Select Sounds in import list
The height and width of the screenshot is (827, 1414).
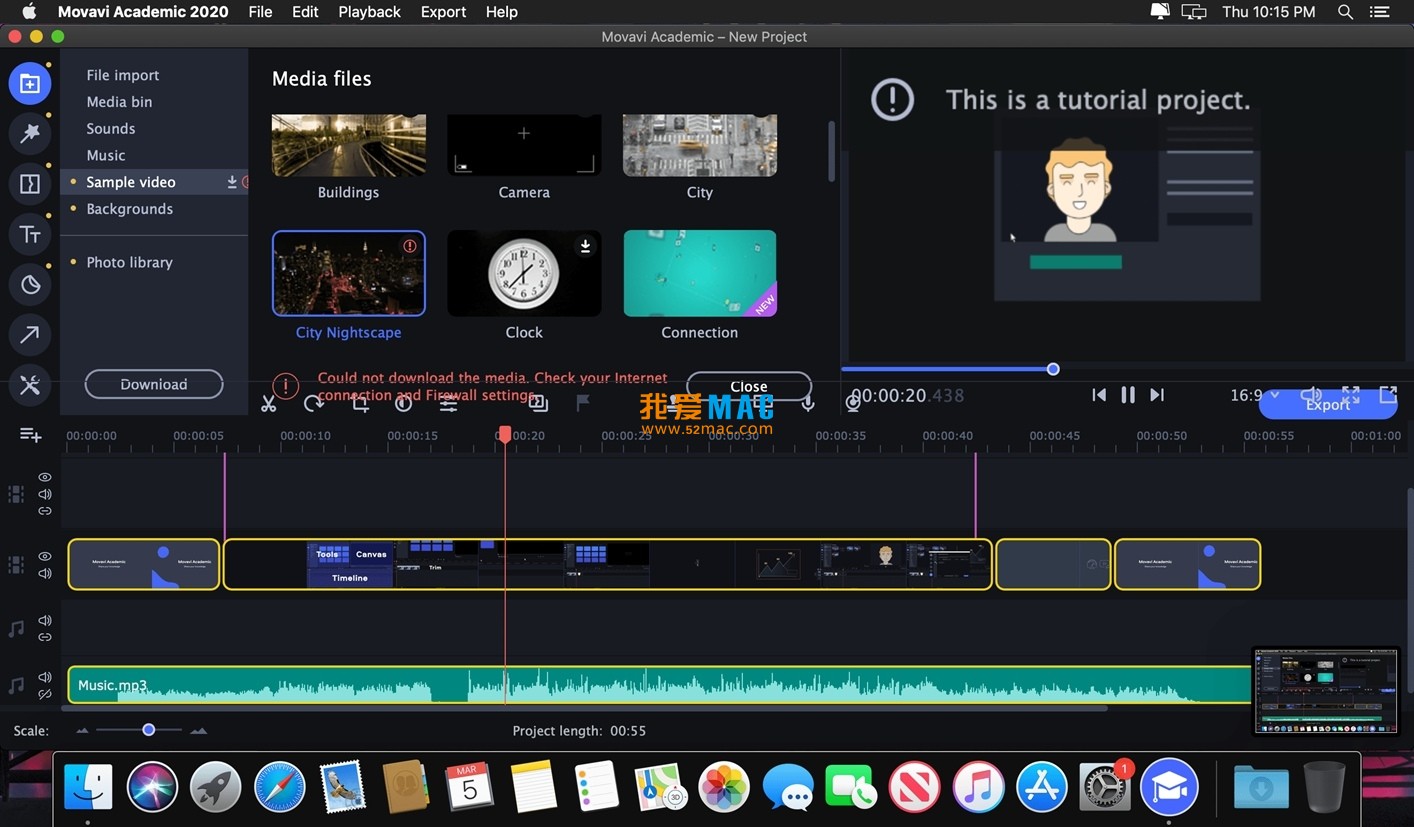[154, 129]
